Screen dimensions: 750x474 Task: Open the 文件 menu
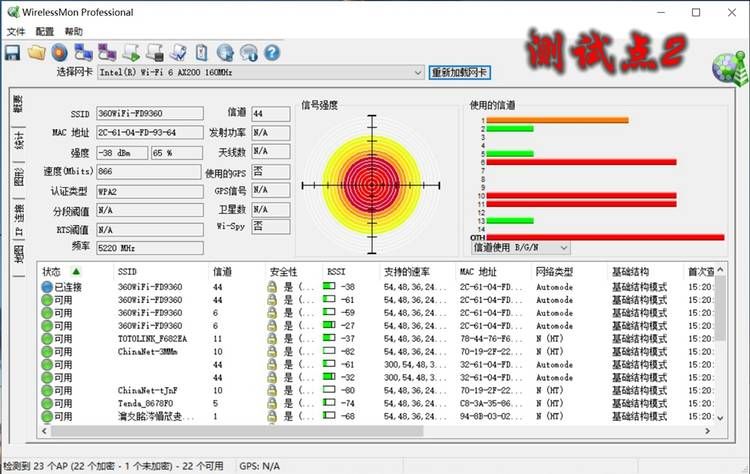(16, 32)
